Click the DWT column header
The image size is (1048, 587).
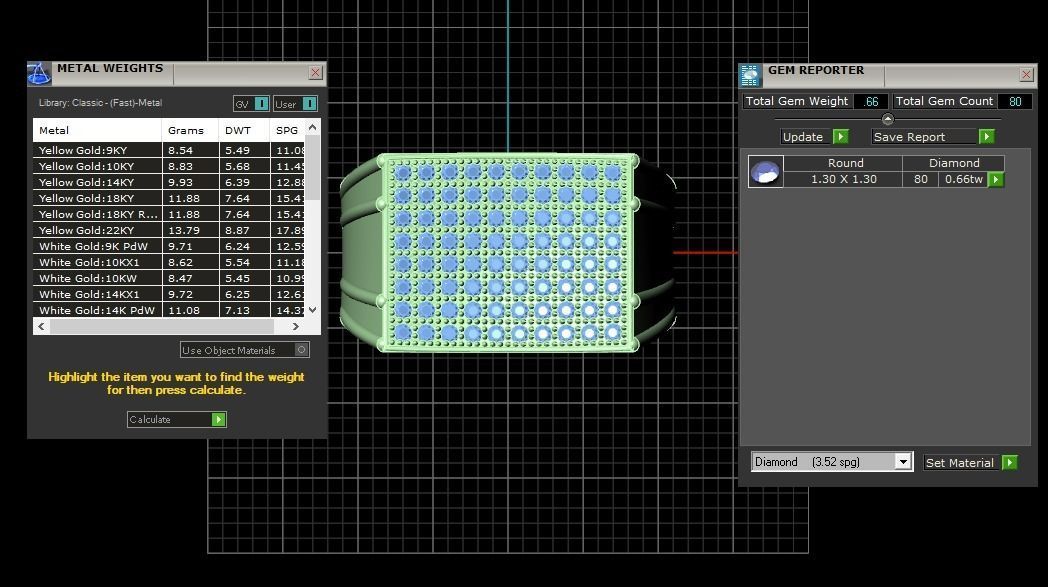[244, 130]
